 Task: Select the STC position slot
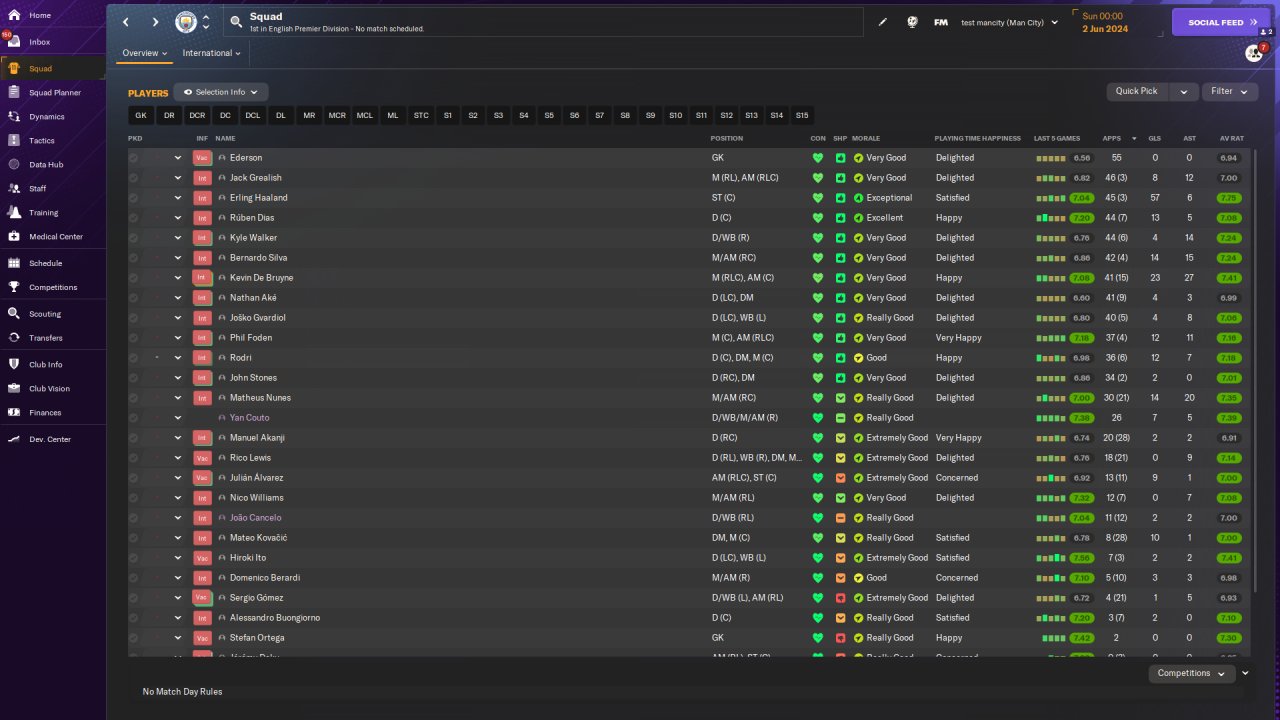click(421, 116)
